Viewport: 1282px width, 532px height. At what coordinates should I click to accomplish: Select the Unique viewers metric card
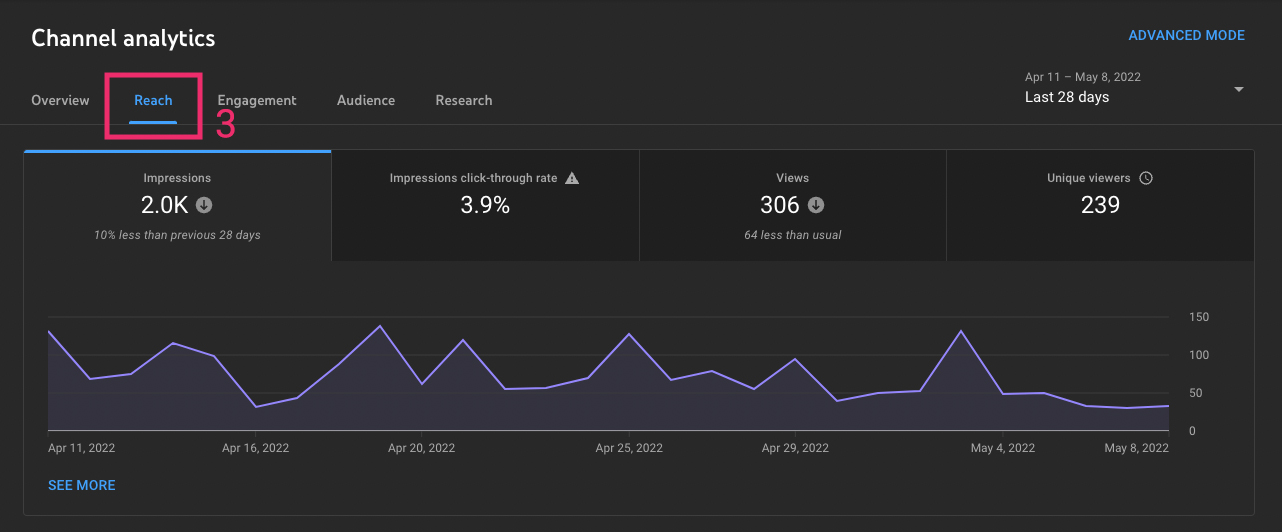click(x=1099, y=206)
